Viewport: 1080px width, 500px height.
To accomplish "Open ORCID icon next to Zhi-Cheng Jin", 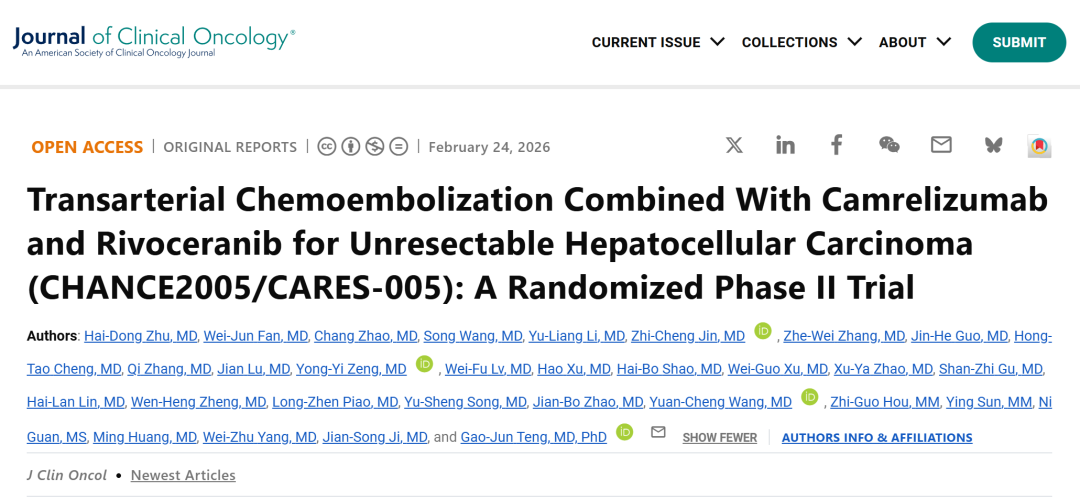I will (763, 331).
